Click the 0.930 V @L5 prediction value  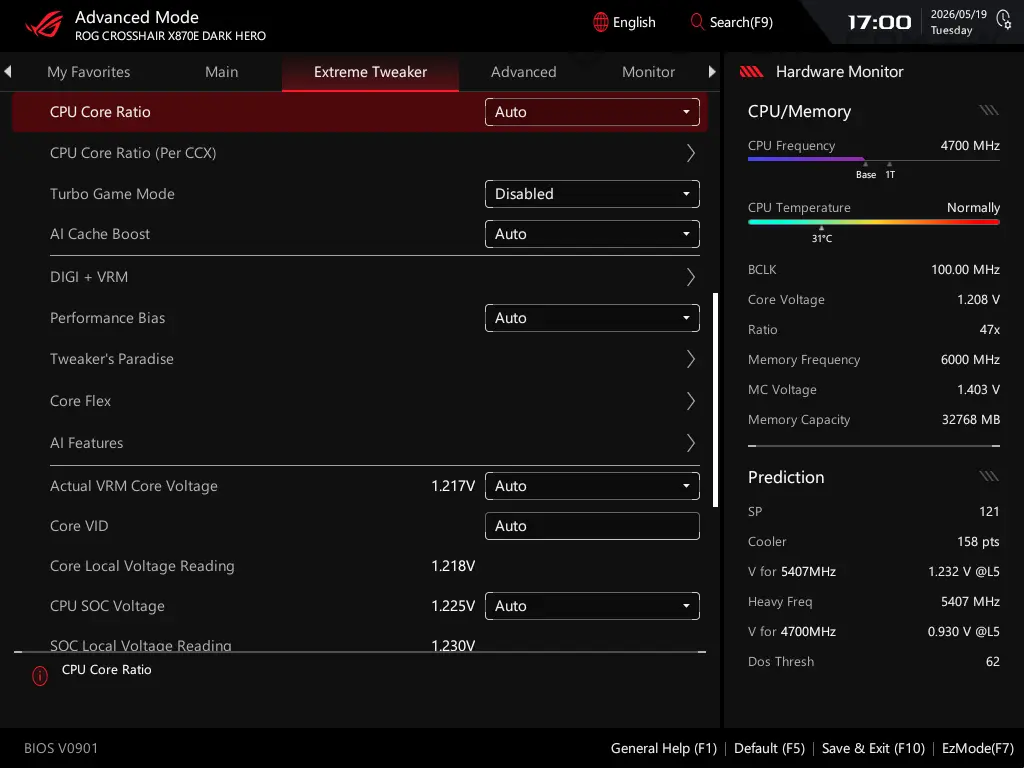[964, 632]
